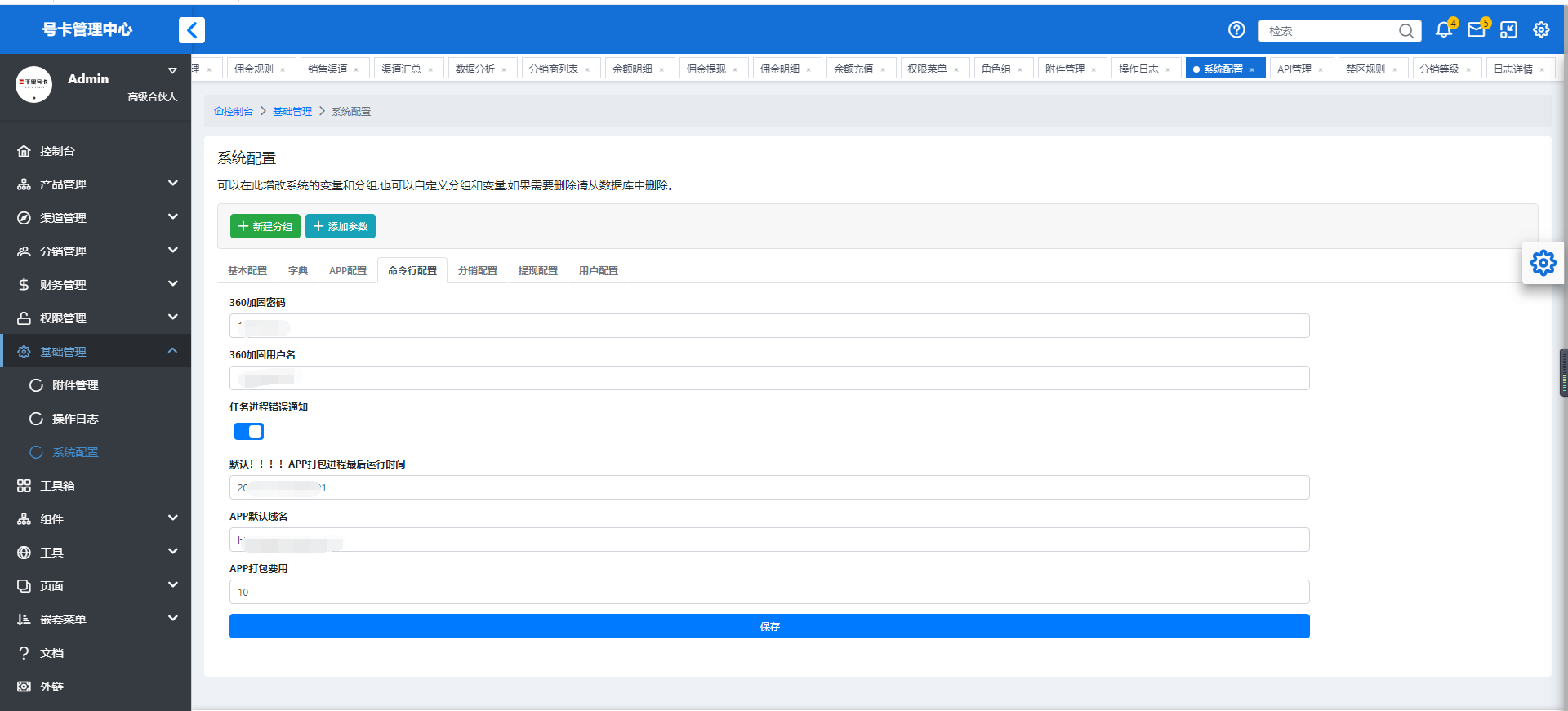This screenshot has width=1568, height=711.
Task: Click the 添加参数 button
Action: [341, 226]
